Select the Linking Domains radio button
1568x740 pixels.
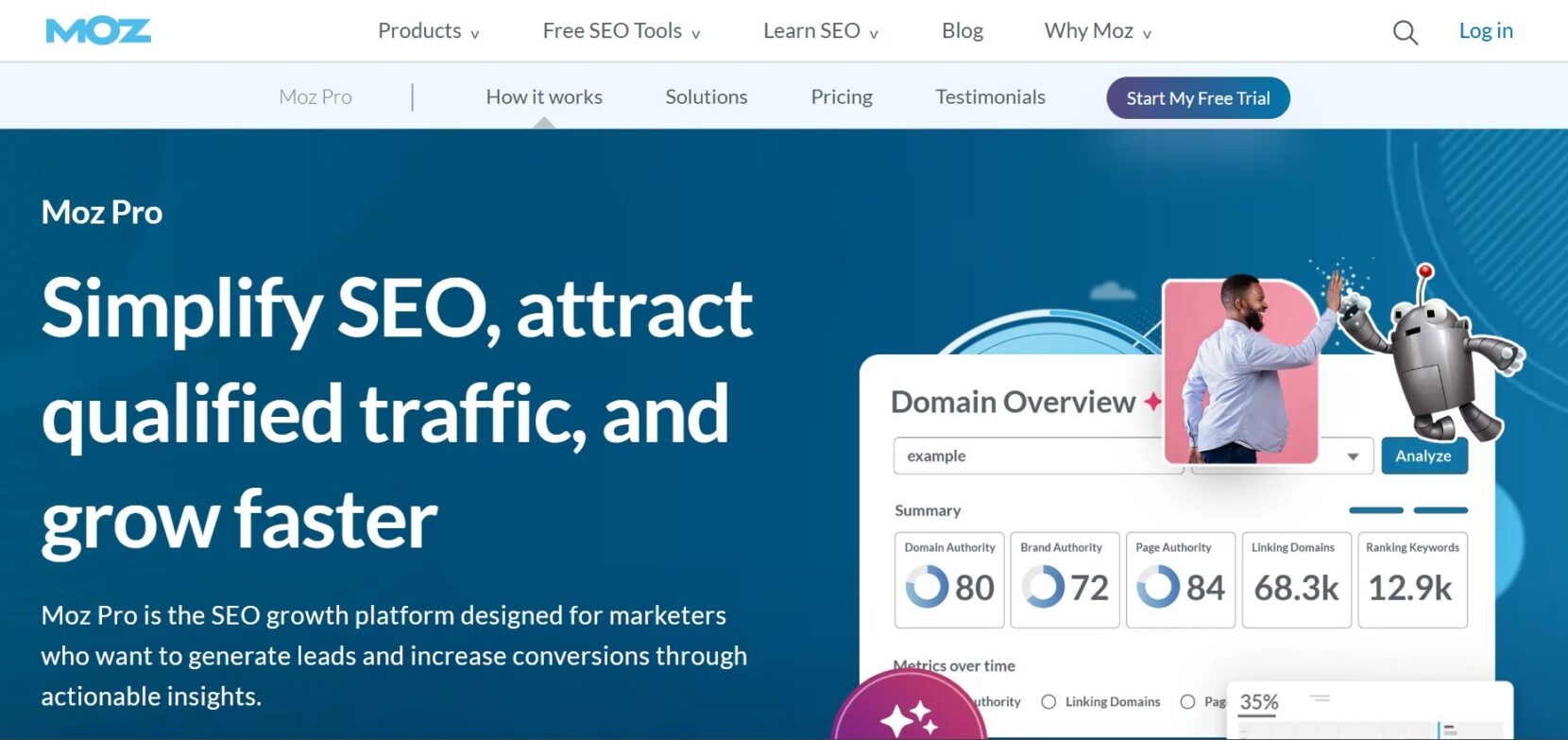(x=1048, y=701)
